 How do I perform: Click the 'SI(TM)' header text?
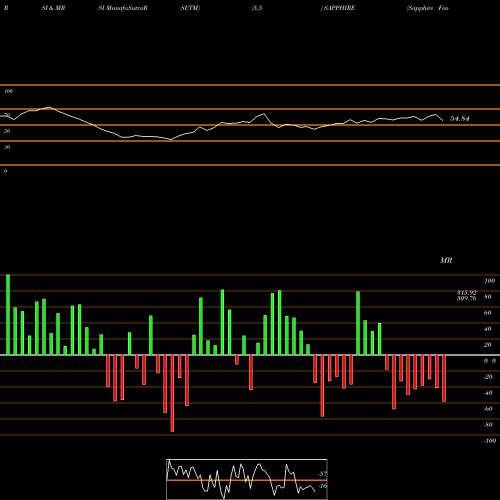point(190,8)
